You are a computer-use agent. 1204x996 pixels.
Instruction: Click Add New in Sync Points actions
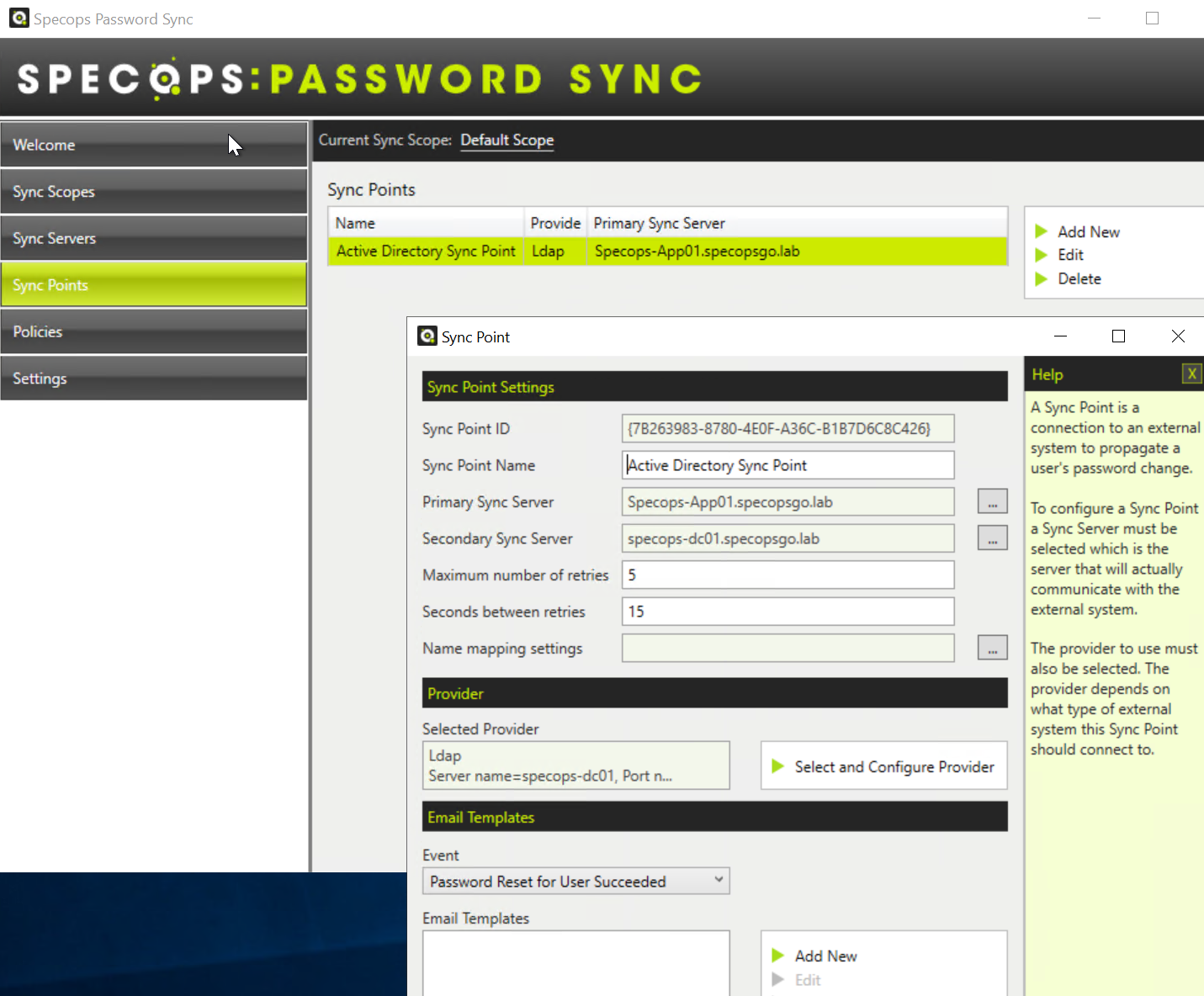1088,232
